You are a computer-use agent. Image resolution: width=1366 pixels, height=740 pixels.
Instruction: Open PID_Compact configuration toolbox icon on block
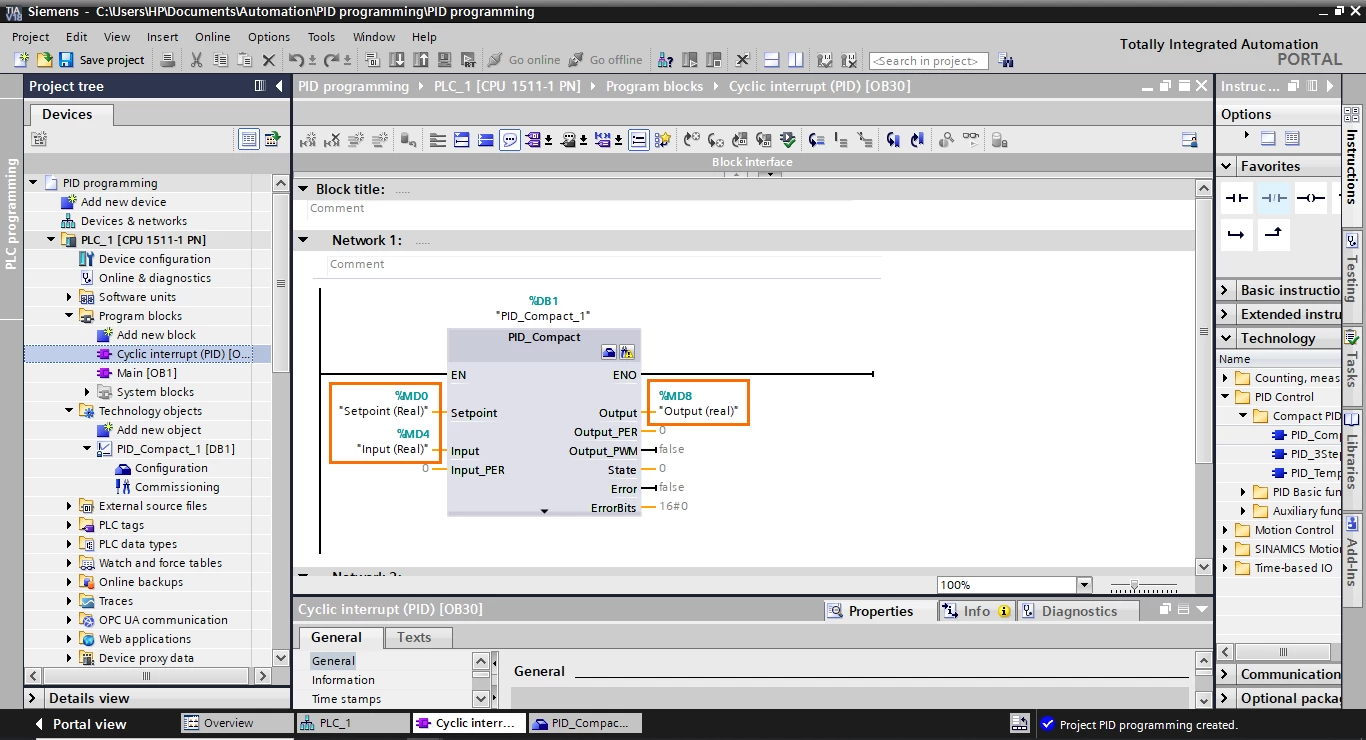click(609, 353)
